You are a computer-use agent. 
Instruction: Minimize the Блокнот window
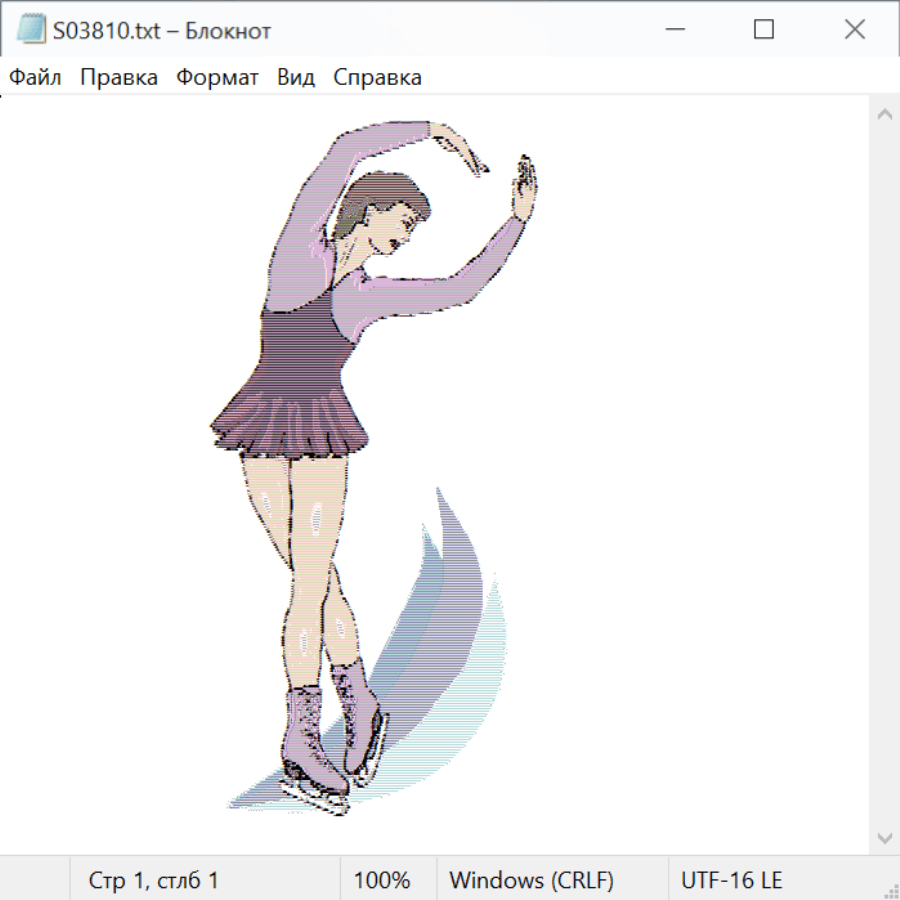674,30
